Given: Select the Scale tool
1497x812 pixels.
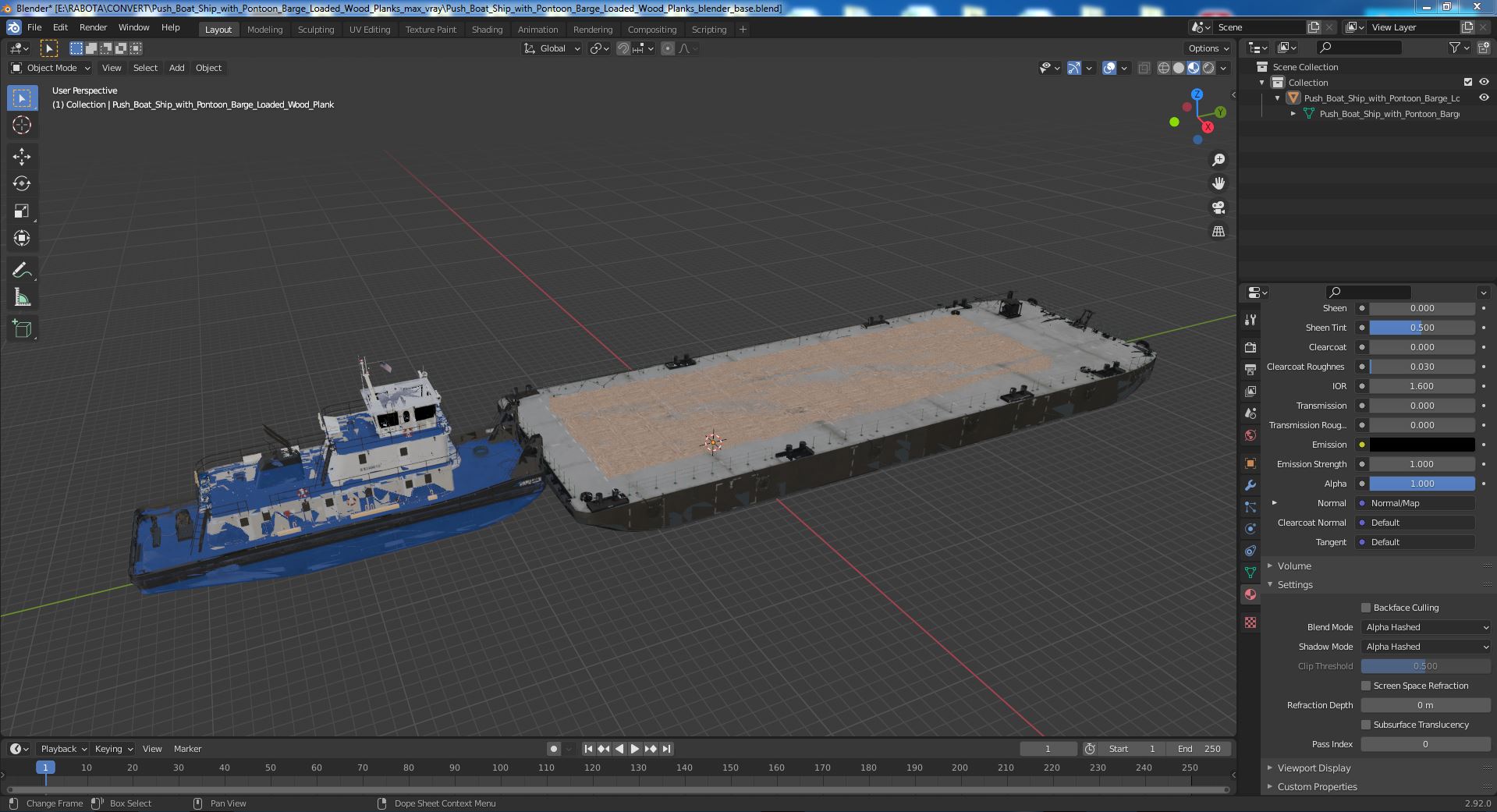Looking at the screenshot, I should coord(22,211).
